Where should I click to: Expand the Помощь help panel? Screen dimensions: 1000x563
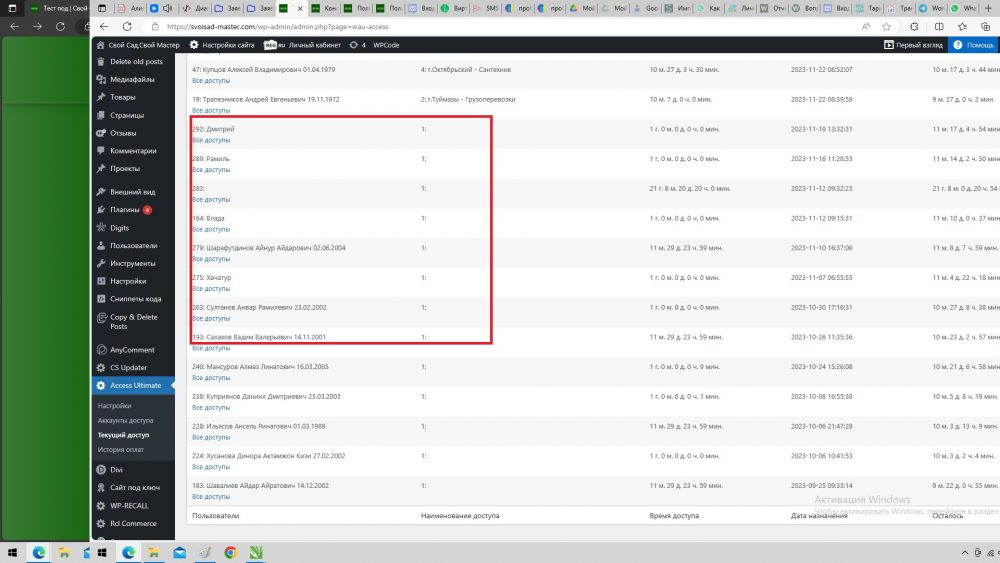(973, 45)
